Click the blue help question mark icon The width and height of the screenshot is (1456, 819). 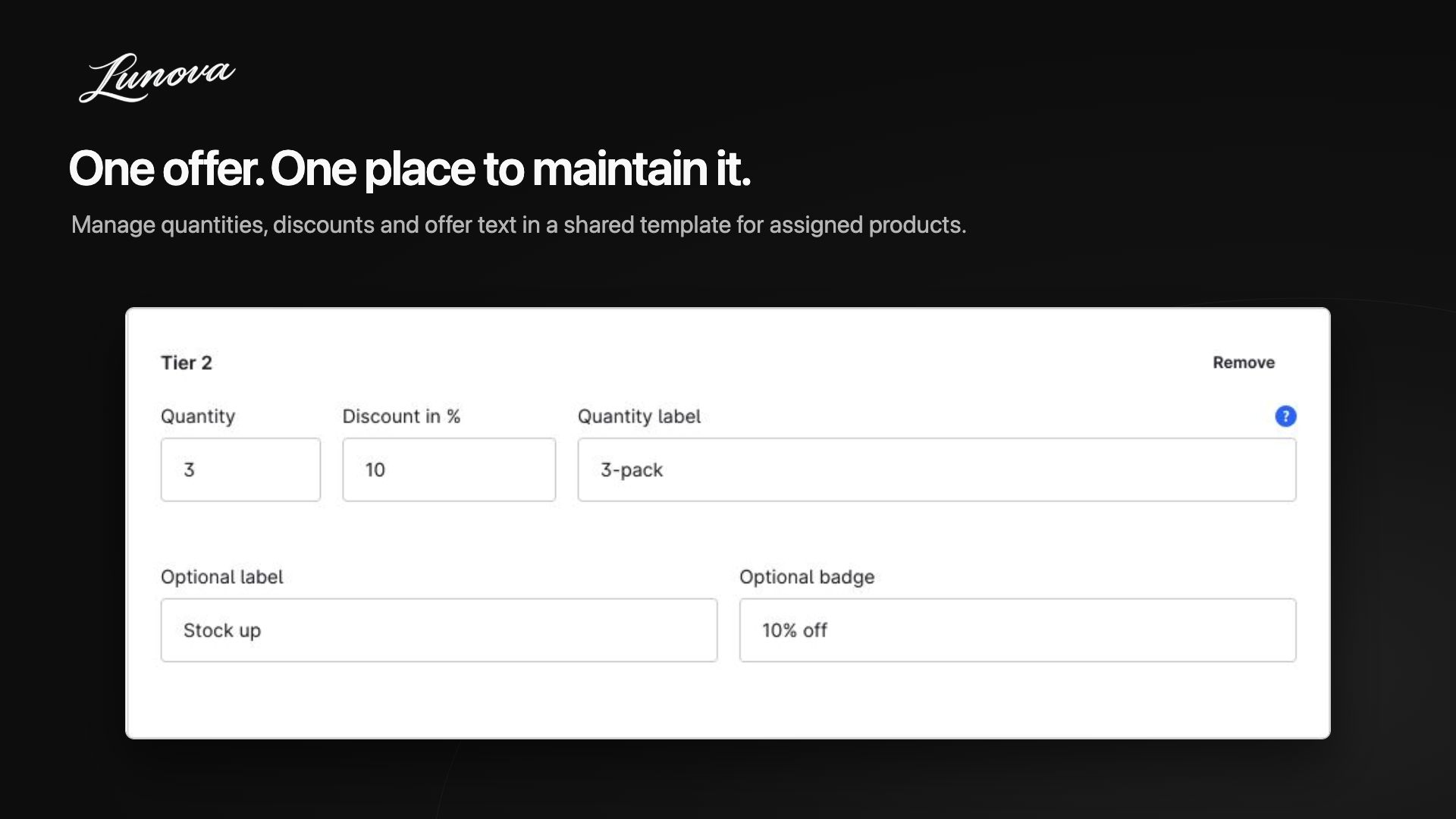tap(1285, 416)
